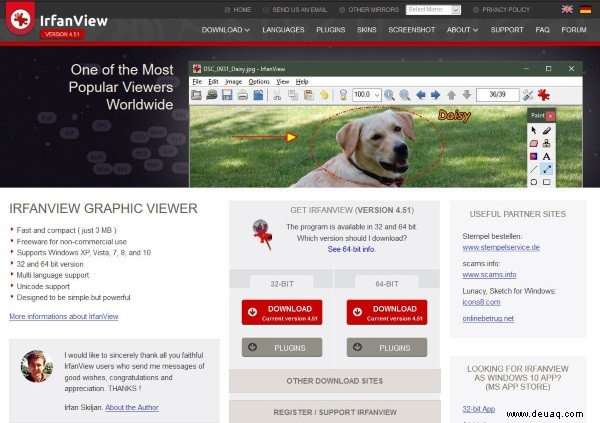
Task: Click the Zoom in magnifier icon
Action: point(390,95)
